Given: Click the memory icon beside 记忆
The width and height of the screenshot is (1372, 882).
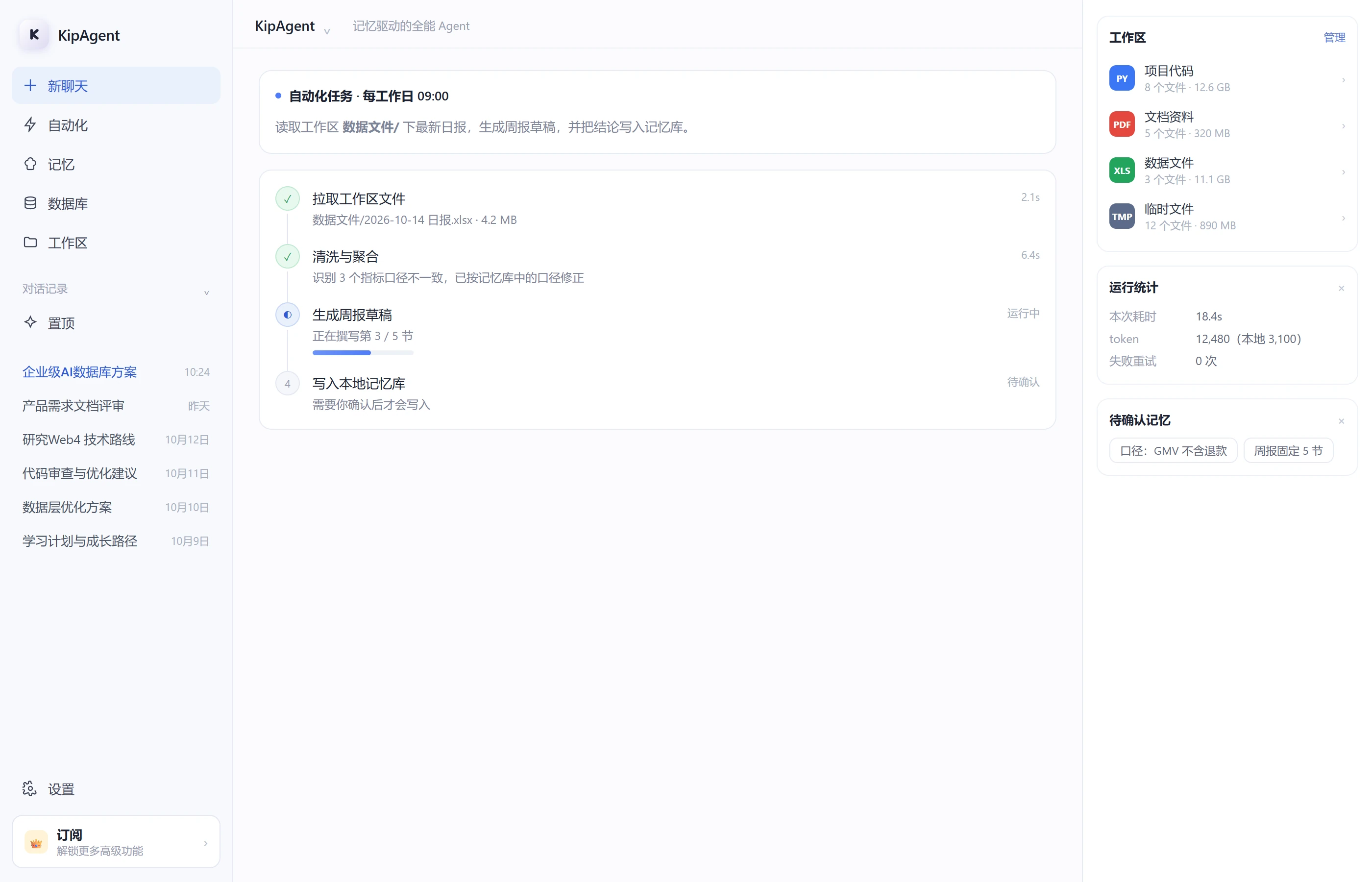Looking at the screenshot, I should click(x=30, y=164).
